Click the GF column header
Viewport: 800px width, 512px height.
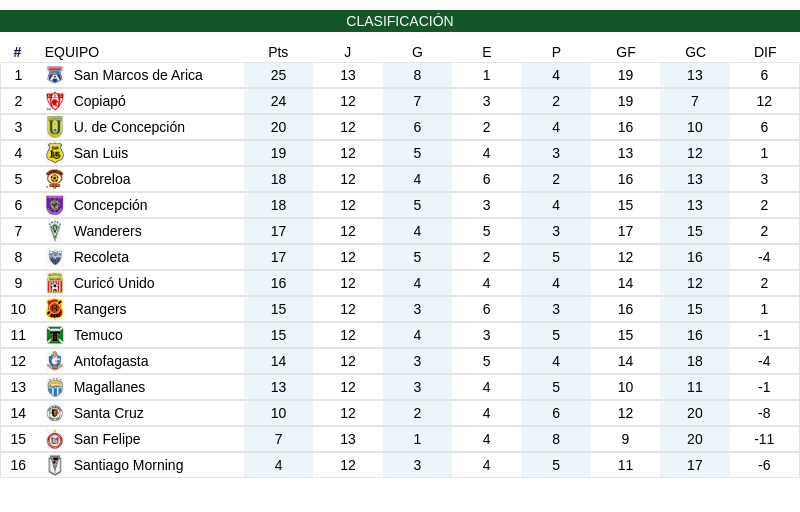click(x=626, y=52)
